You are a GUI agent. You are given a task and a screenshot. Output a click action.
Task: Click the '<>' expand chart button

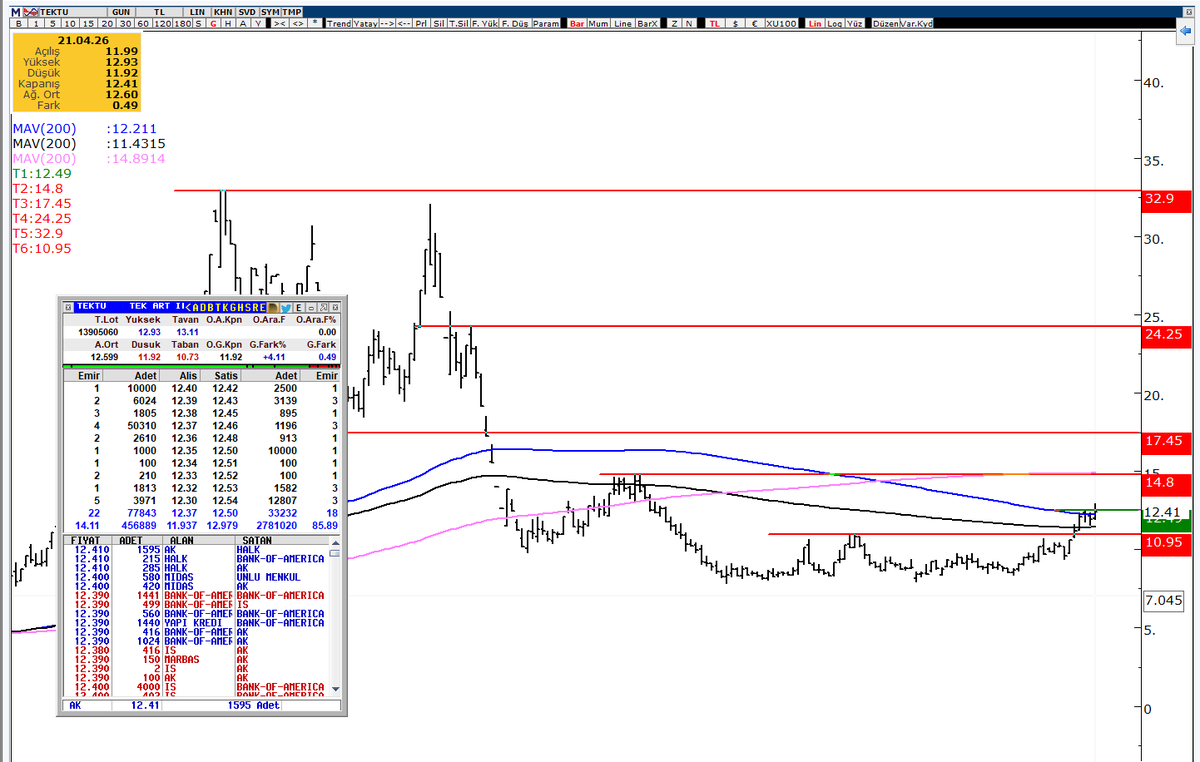(x=298, y=23)
